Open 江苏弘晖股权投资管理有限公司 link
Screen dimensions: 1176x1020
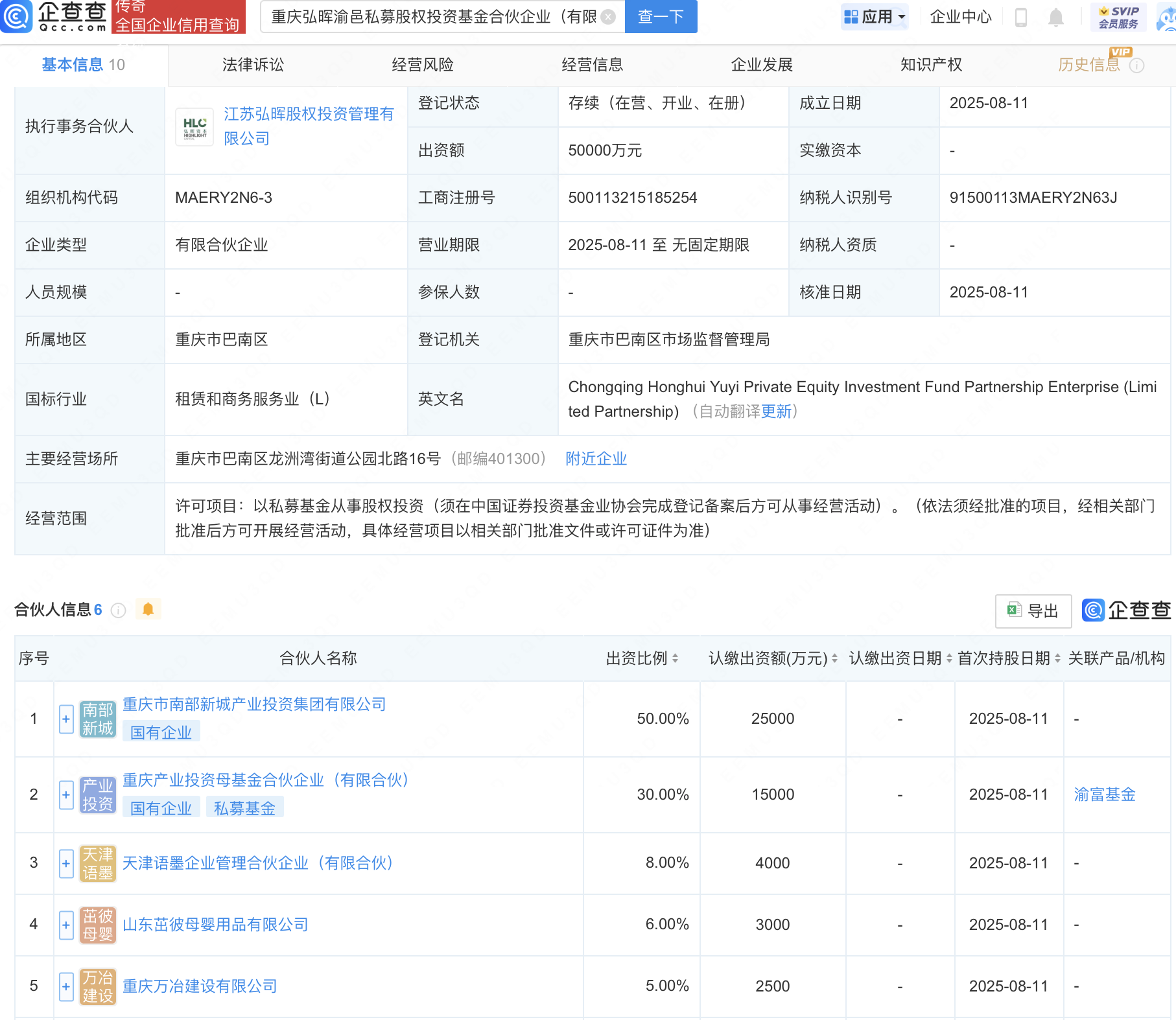click(309, 126)
